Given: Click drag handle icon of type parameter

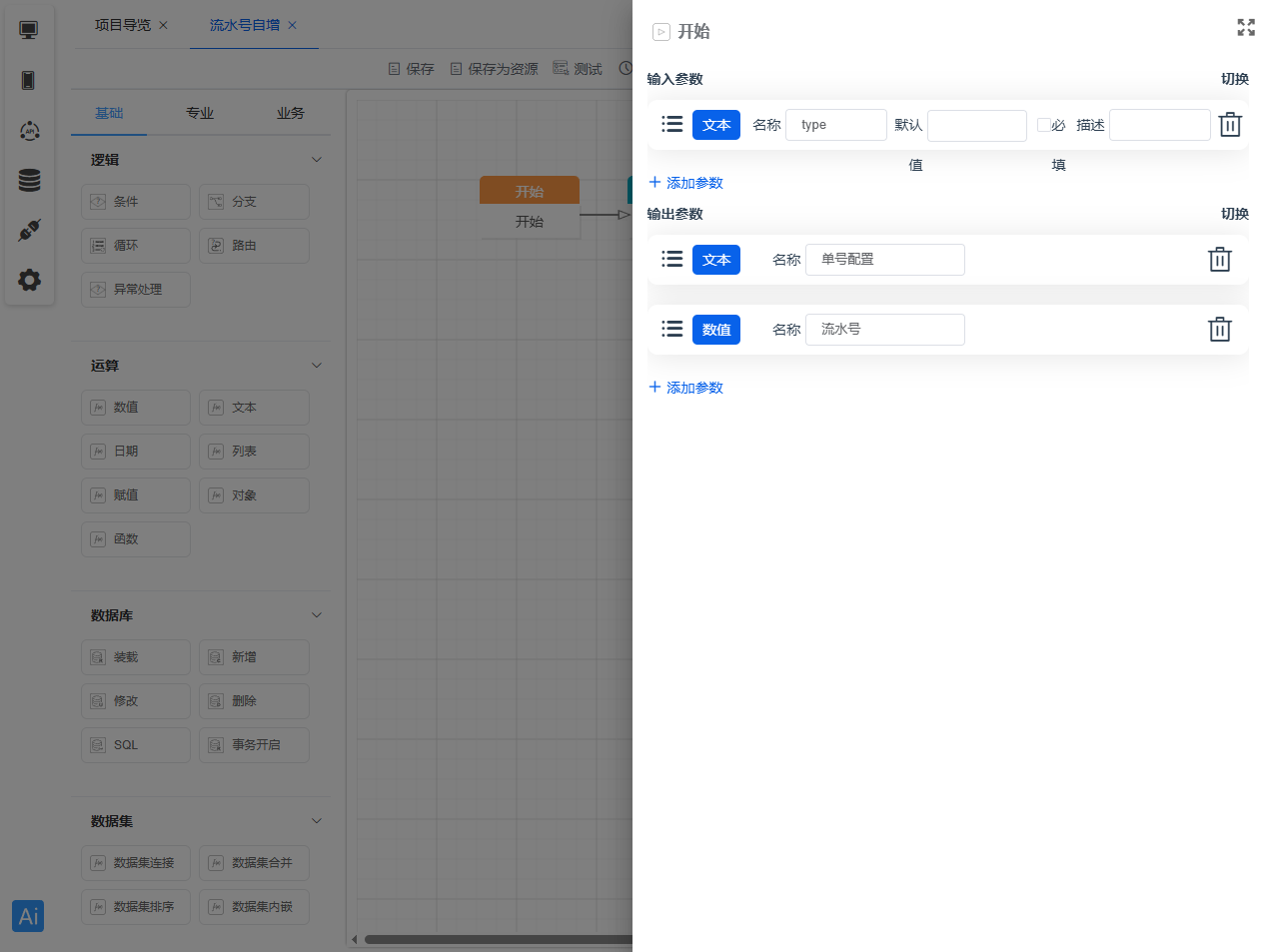Looking at the screenshot, I should click(672, 124).
